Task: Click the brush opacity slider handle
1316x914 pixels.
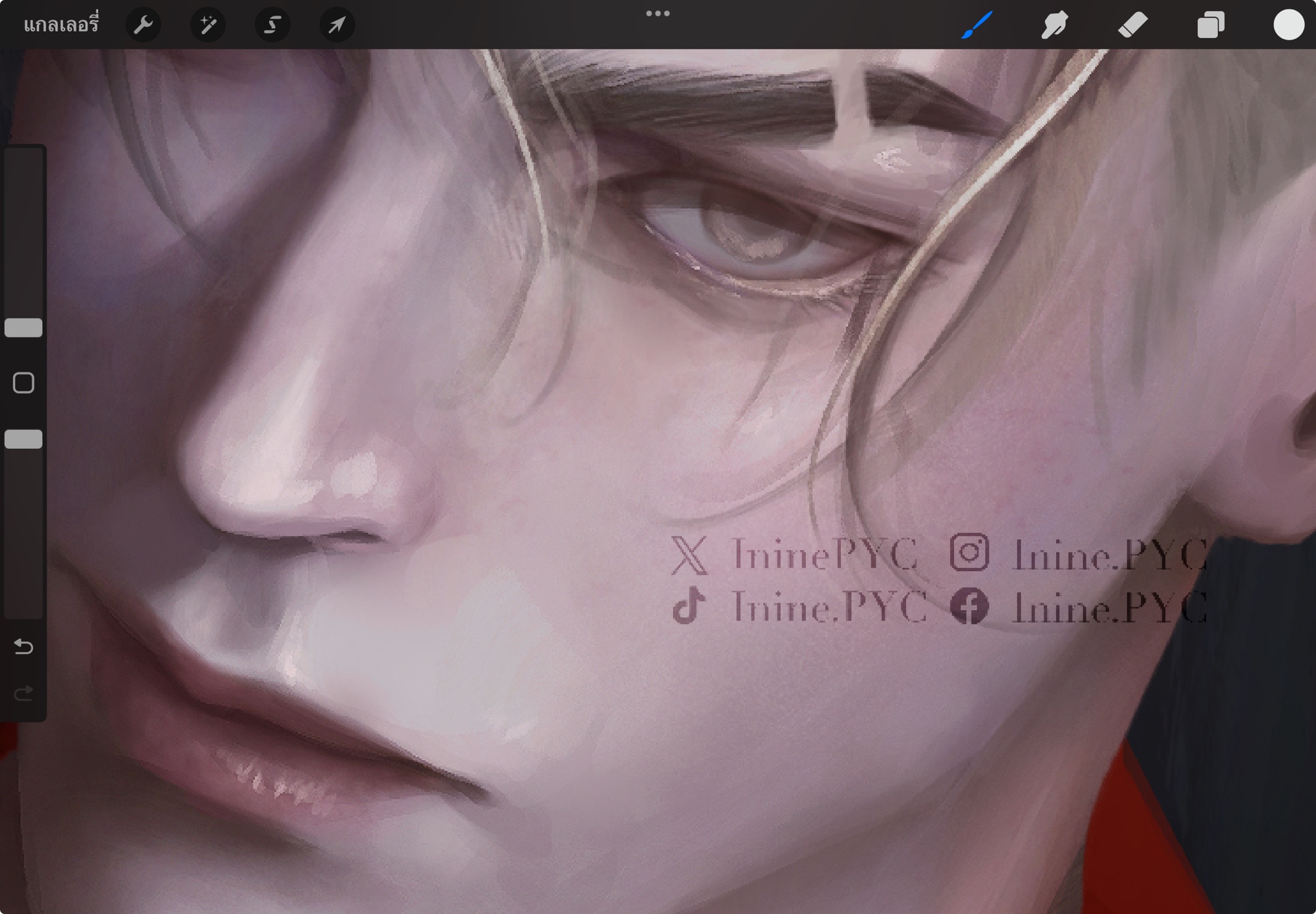Action: pos(24,439)
